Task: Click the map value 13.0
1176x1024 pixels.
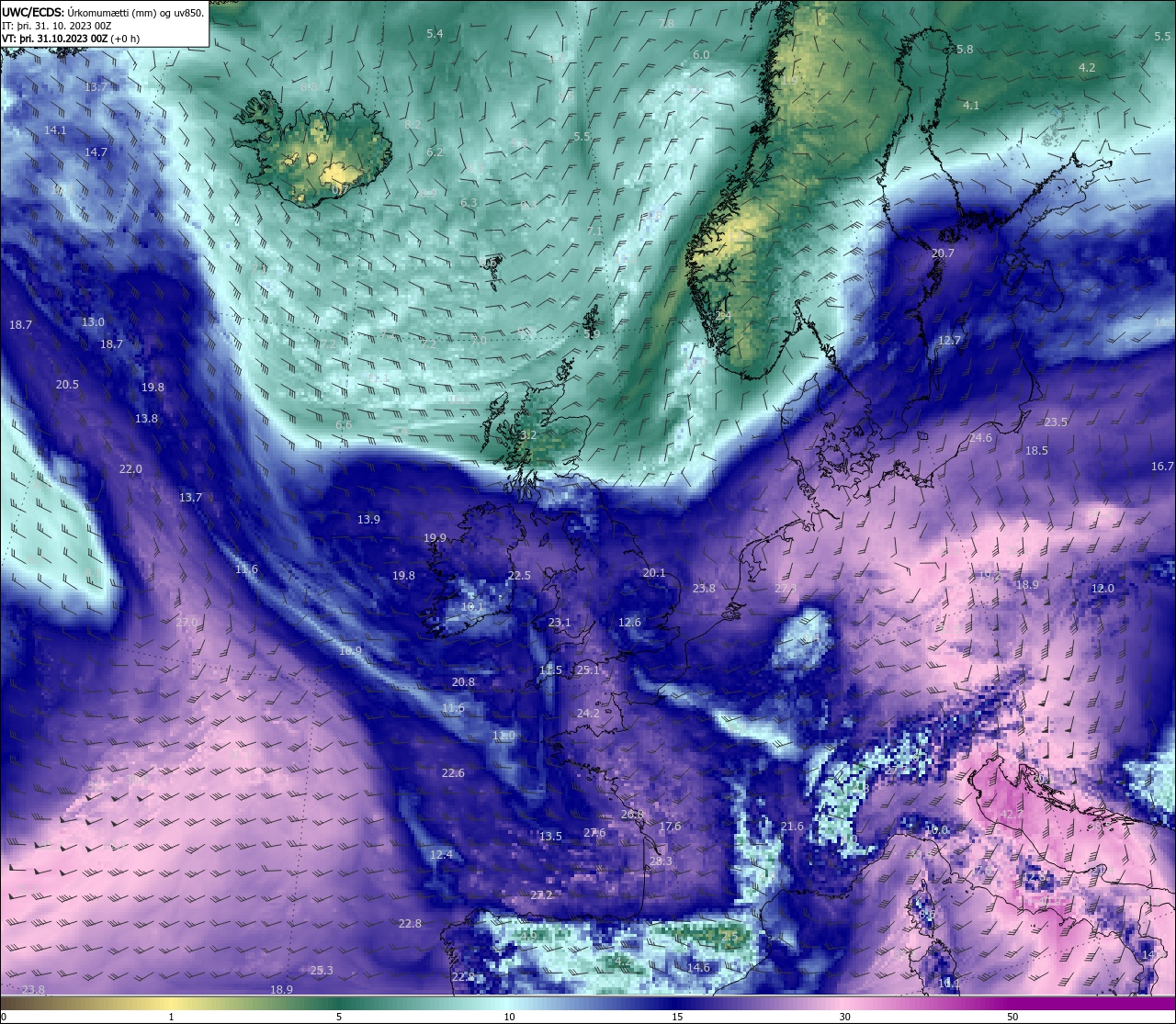Action: (93, 322)
